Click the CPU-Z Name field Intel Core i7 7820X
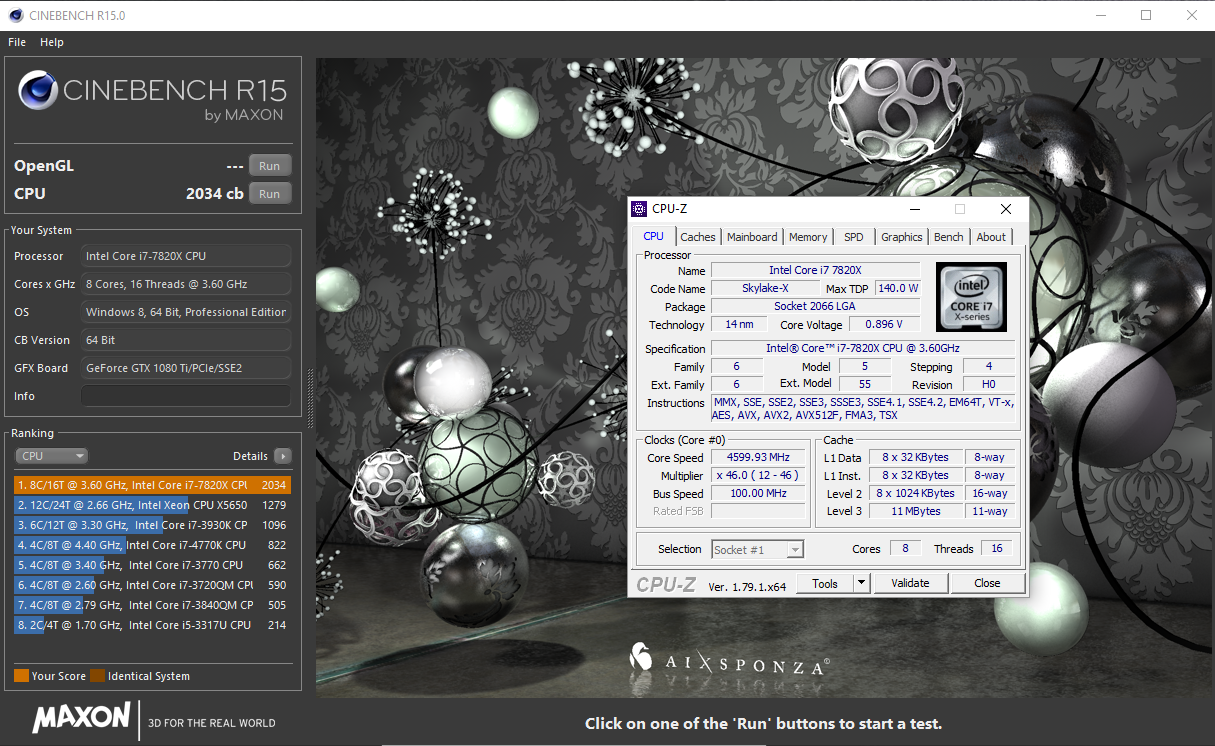 coord(815,270)
